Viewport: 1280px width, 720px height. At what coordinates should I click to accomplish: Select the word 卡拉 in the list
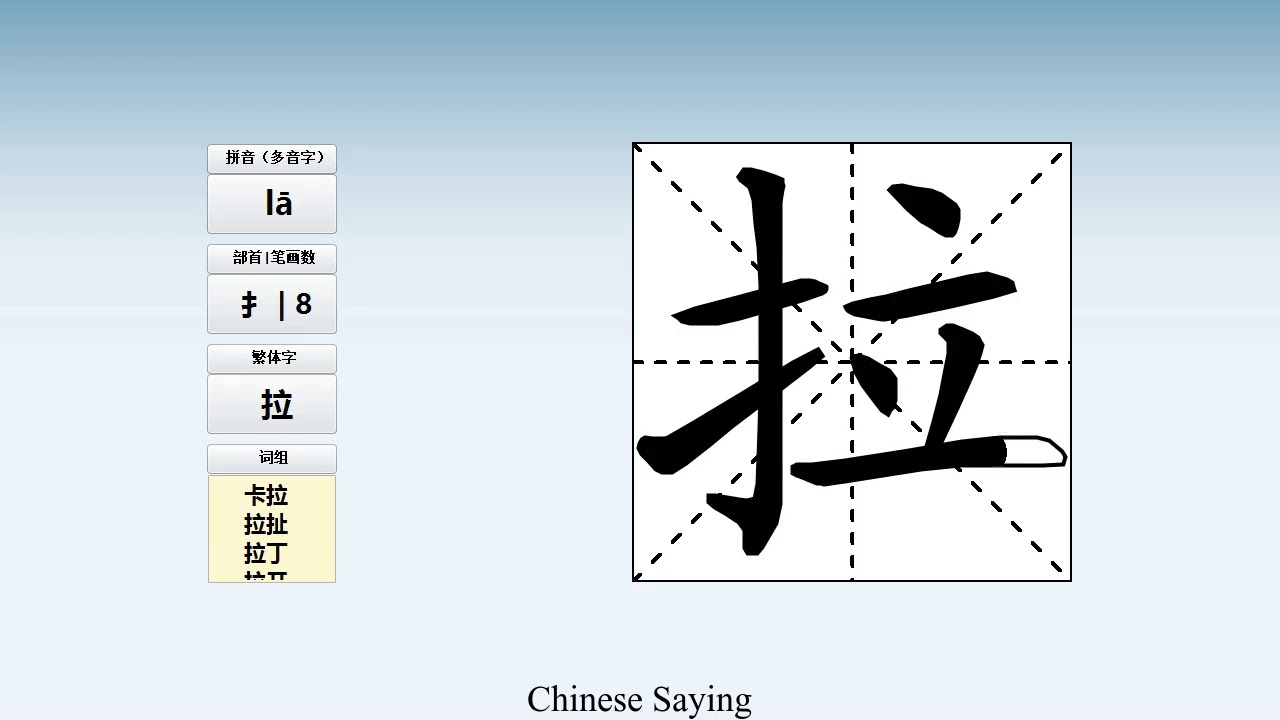click(266, 496)
